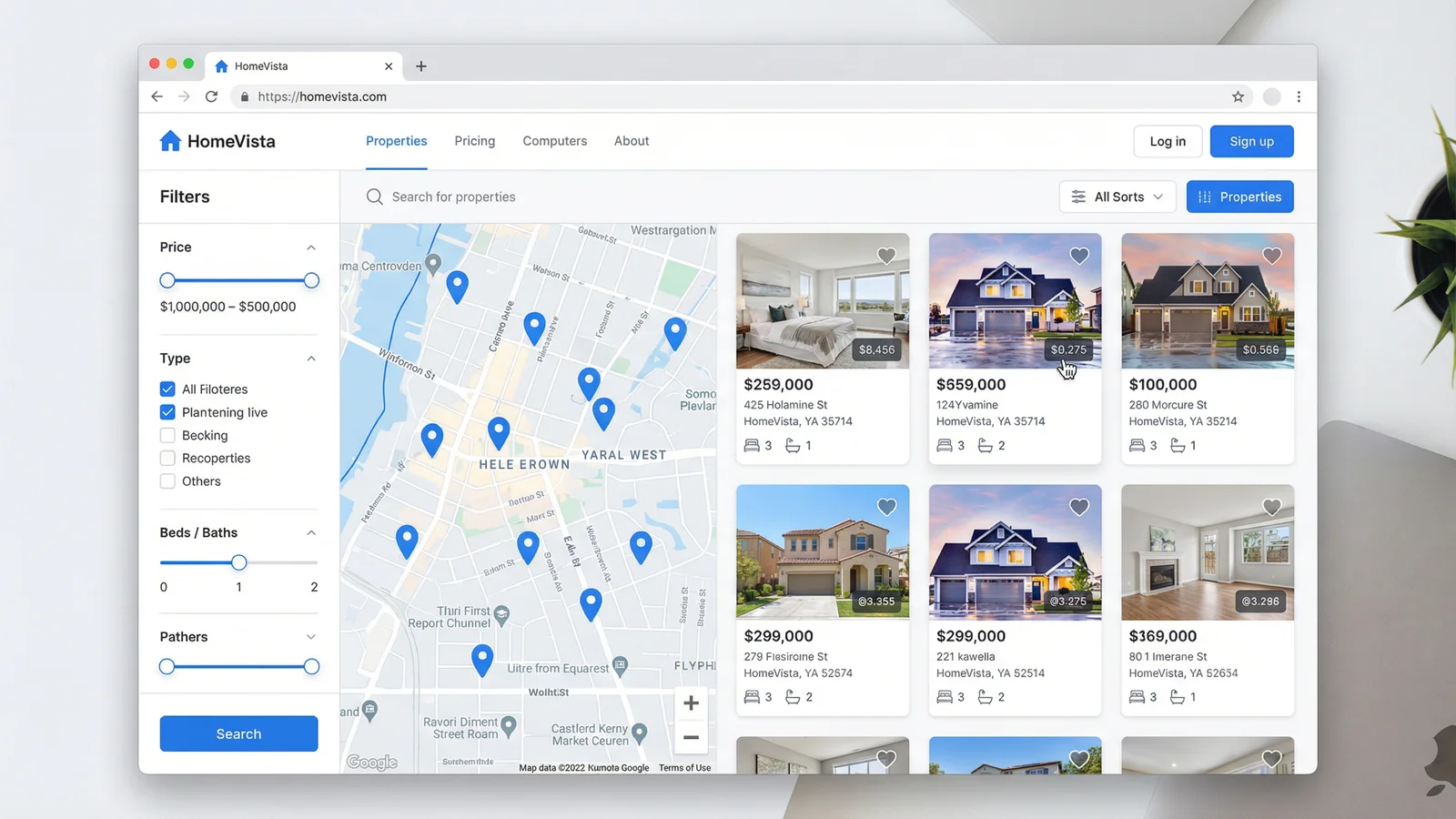1456x819 pixels.
Task: Zoom out of the map
Action: [x=691, y=738]
